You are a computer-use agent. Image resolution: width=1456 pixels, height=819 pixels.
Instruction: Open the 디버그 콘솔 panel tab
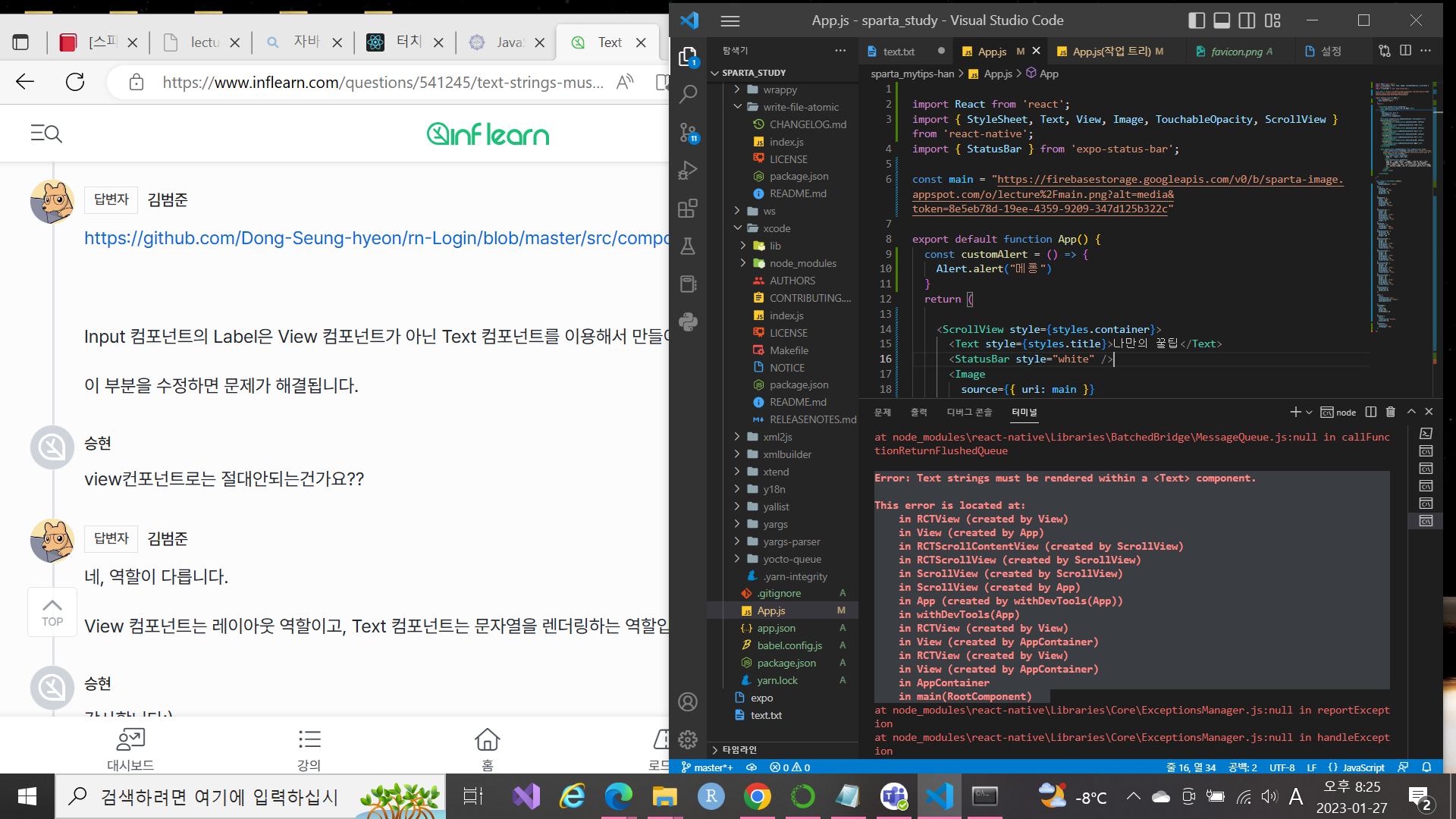(x=969, y=412)
